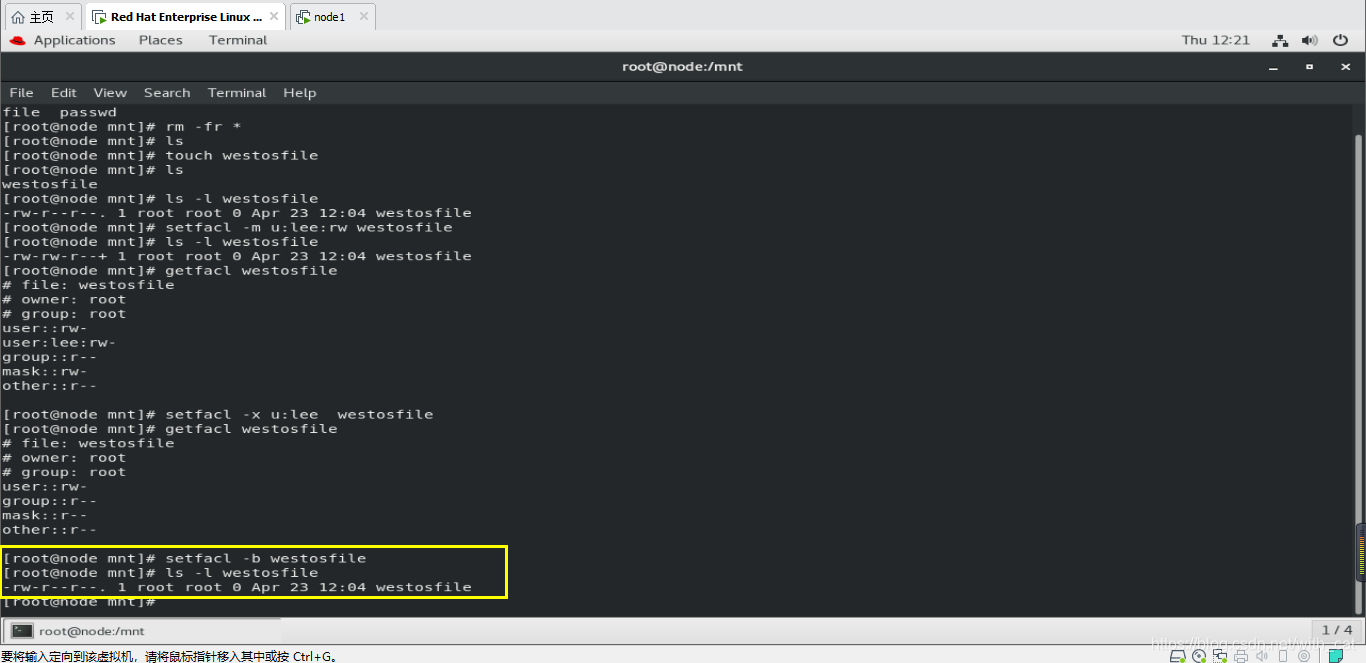The image size is (1366, 663).
Task: Click the CD/DVD drive status icon
Action: tap(1199, 656)
